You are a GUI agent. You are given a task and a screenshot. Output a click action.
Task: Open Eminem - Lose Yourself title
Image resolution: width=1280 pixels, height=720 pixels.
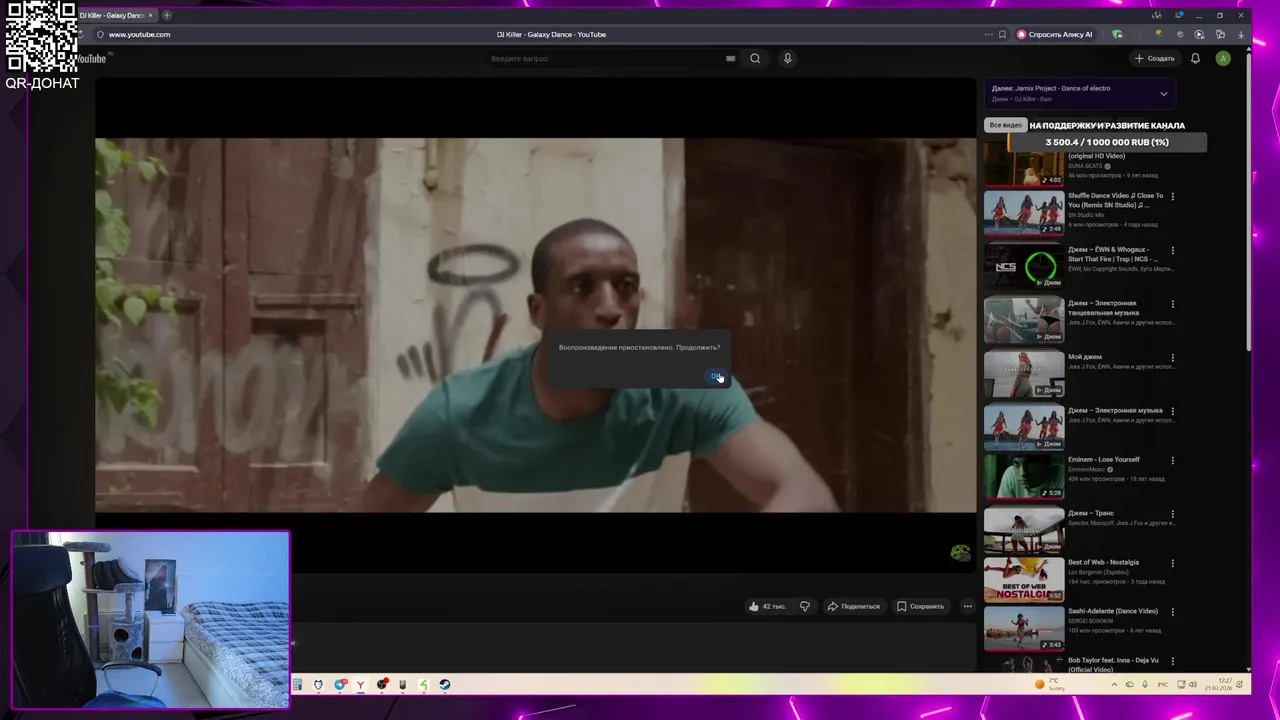click(1104, 460)
